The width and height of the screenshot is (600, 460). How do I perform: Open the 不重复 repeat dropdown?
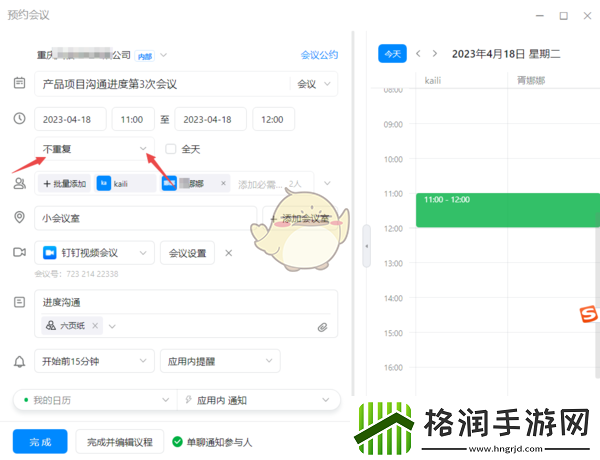click(95, 149)
